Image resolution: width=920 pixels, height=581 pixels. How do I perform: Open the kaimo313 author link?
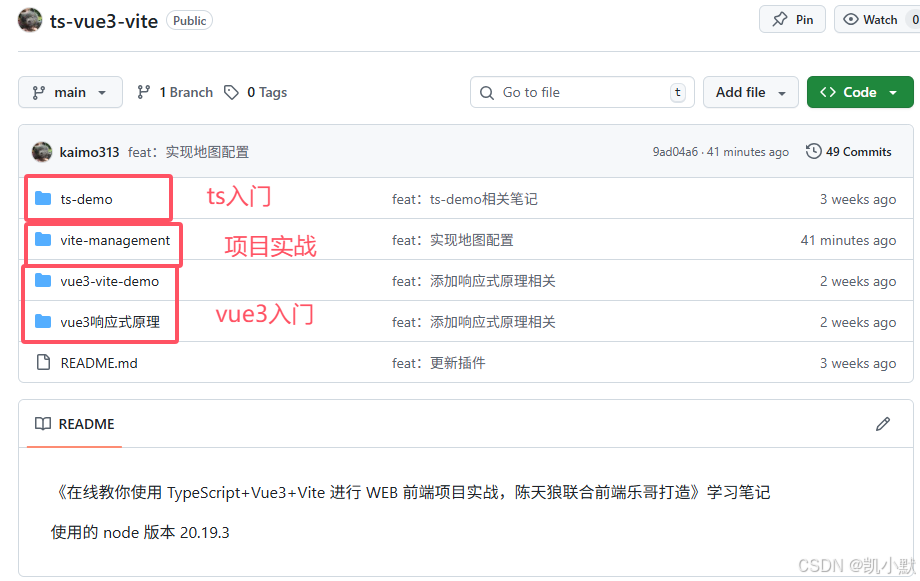pyautogui.click(x=89, y=152)
